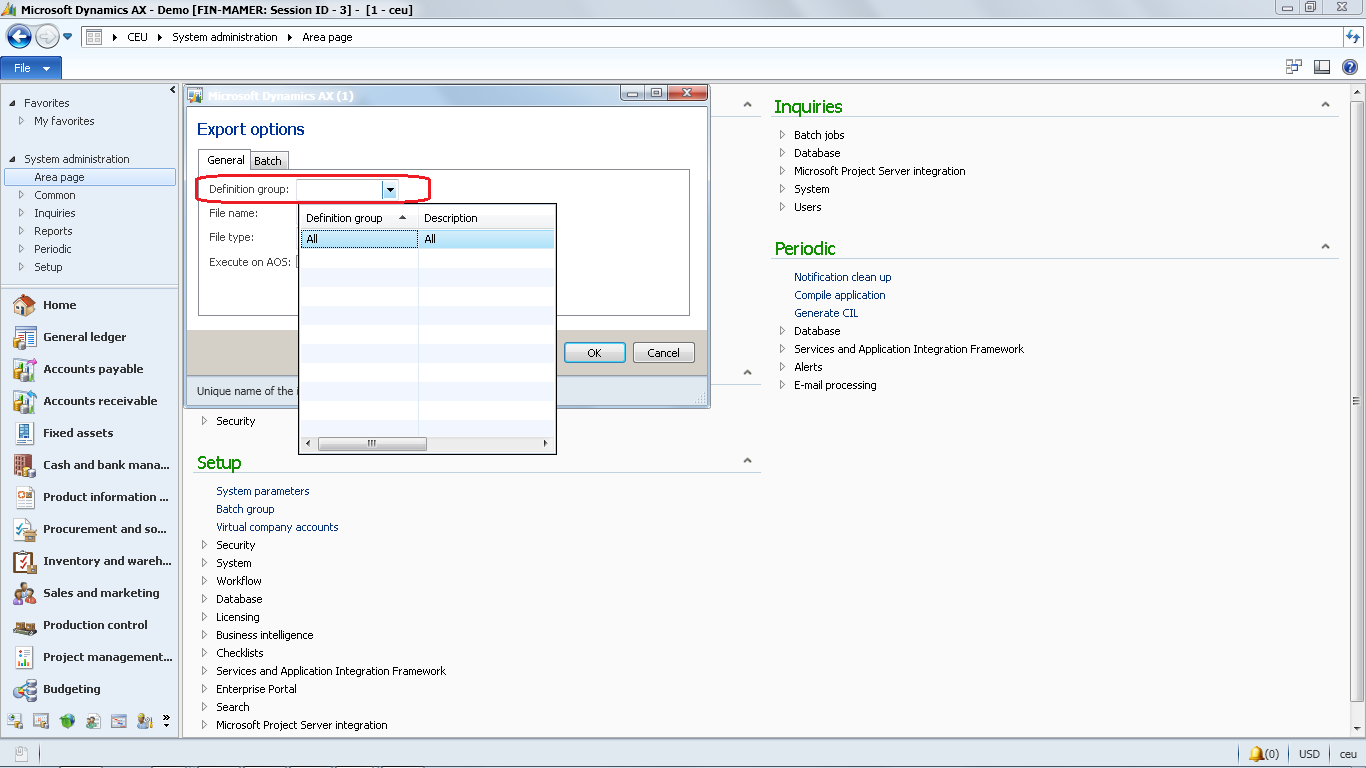
Task: Expand My favorites tree node
Action: point(22,121)
